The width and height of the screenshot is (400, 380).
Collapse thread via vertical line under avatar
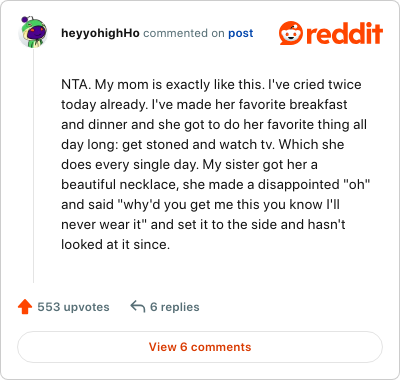[x=33, y=166]
